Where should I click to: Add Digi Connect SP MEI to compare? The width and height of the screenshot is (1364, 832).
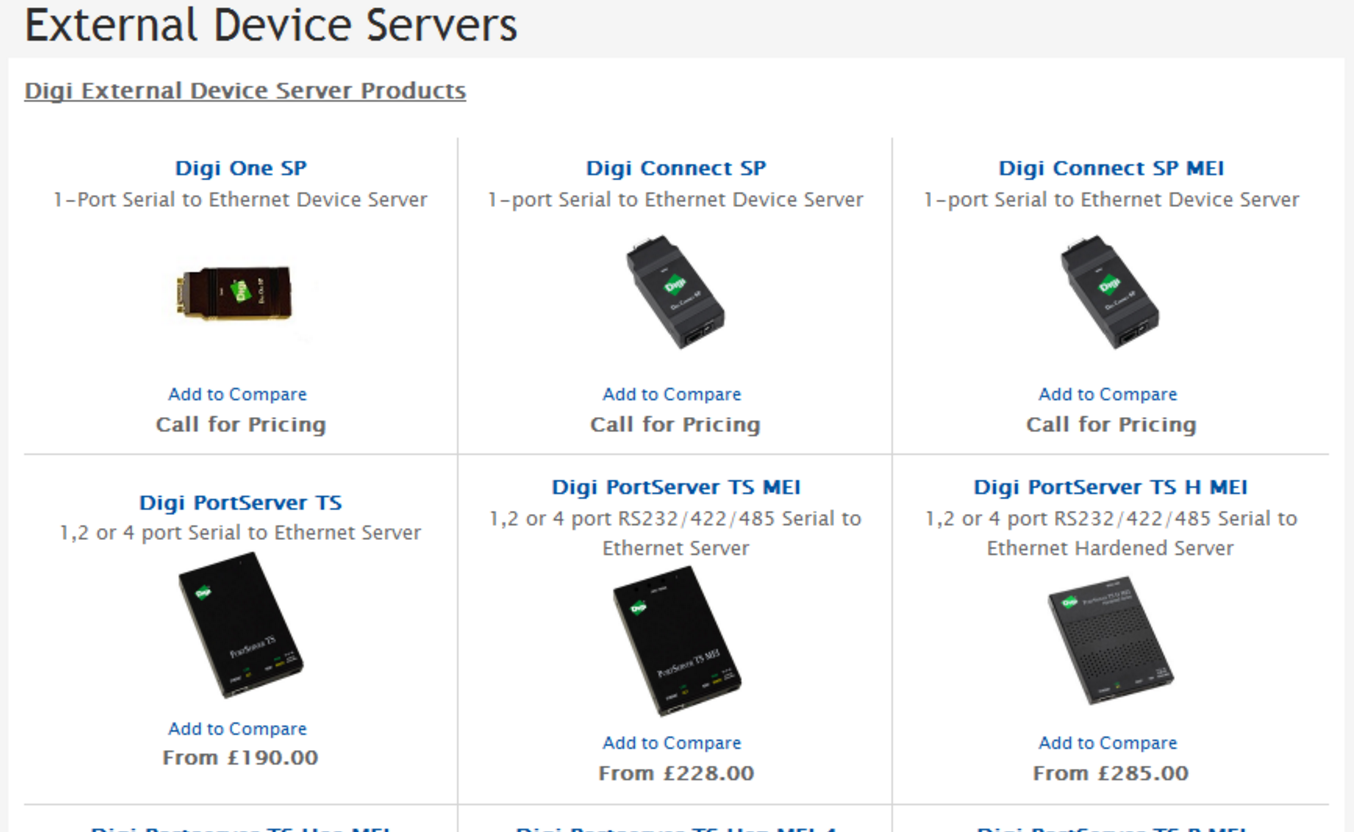click(x=1107, y=394)
